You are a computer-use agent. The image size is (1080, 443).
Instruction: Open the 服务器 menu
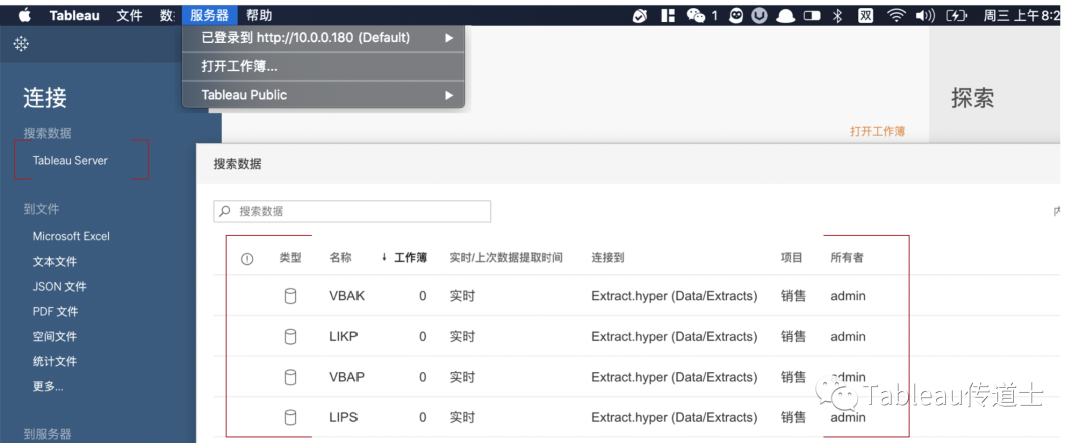point(209,15)
